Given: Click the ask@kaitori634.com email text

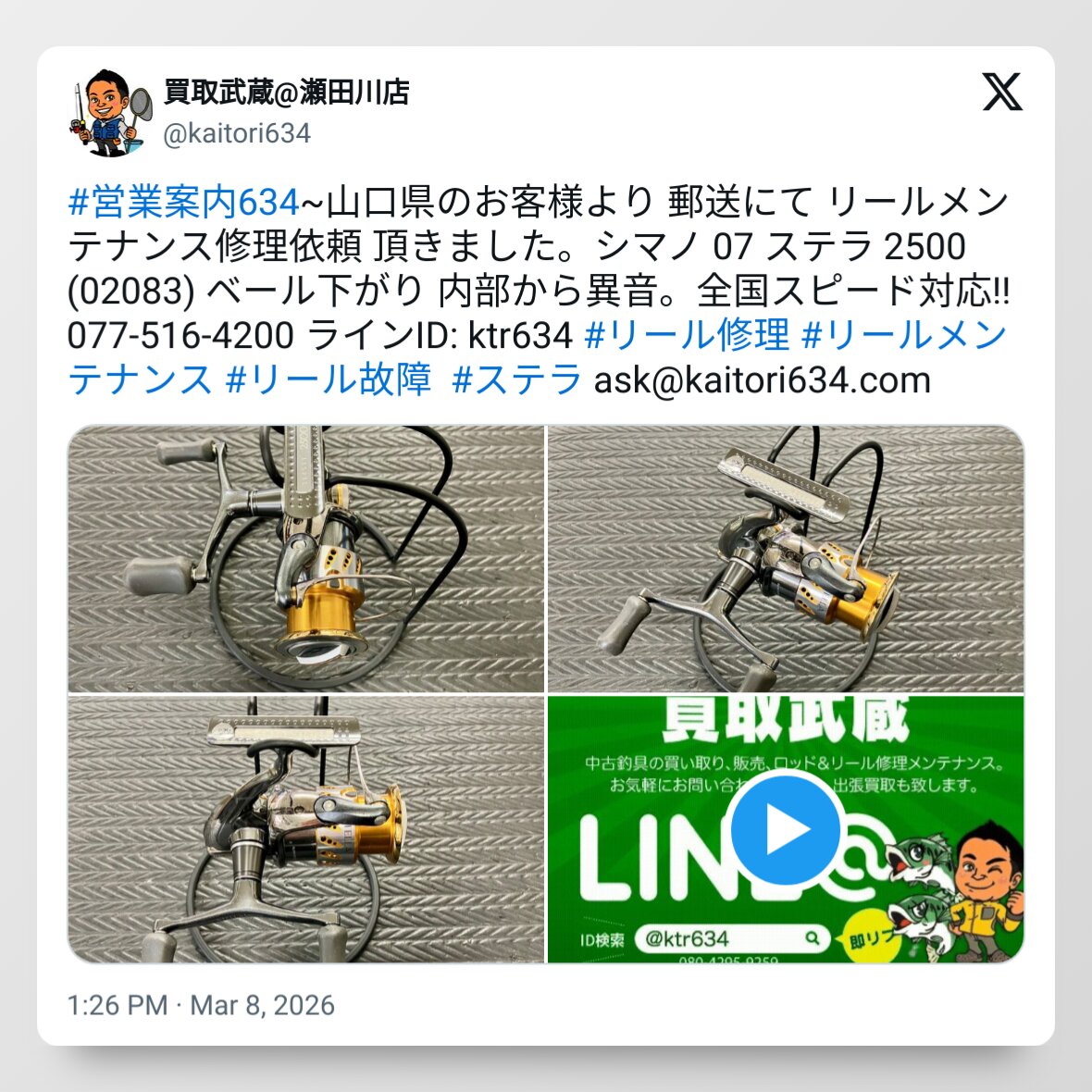Looking at the screenshot, I should click(x=762, y=380).
